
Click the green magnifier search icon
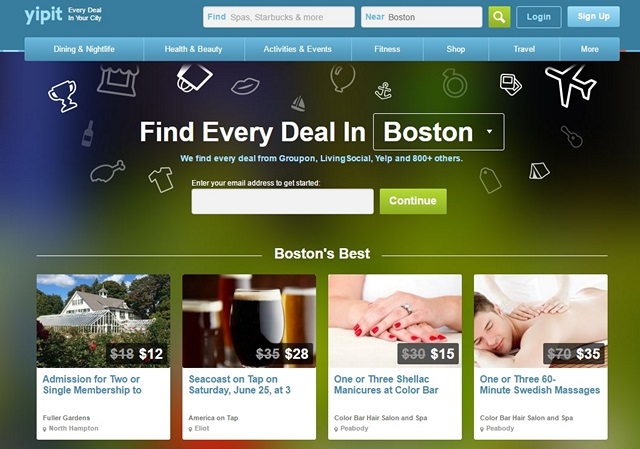pyautogui.click(x=499, y=17)
